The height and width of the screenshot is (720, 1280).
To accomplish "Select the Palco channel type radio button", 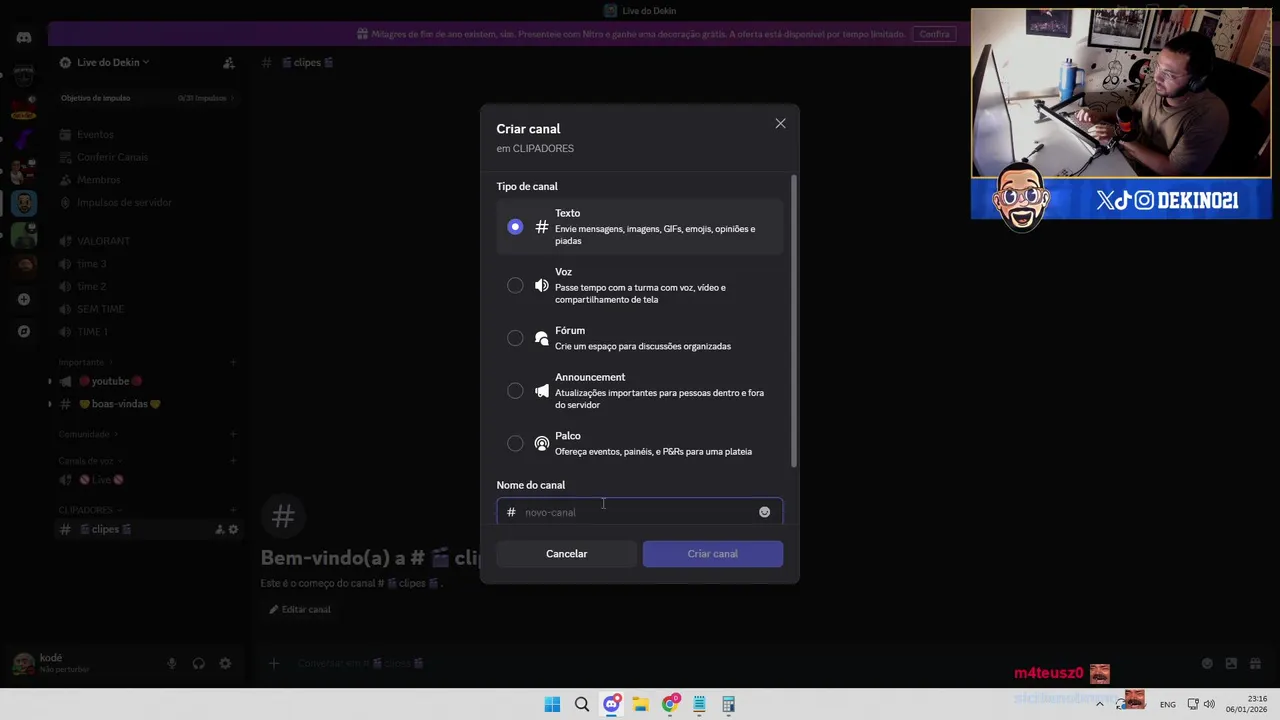I will point(515,443).
